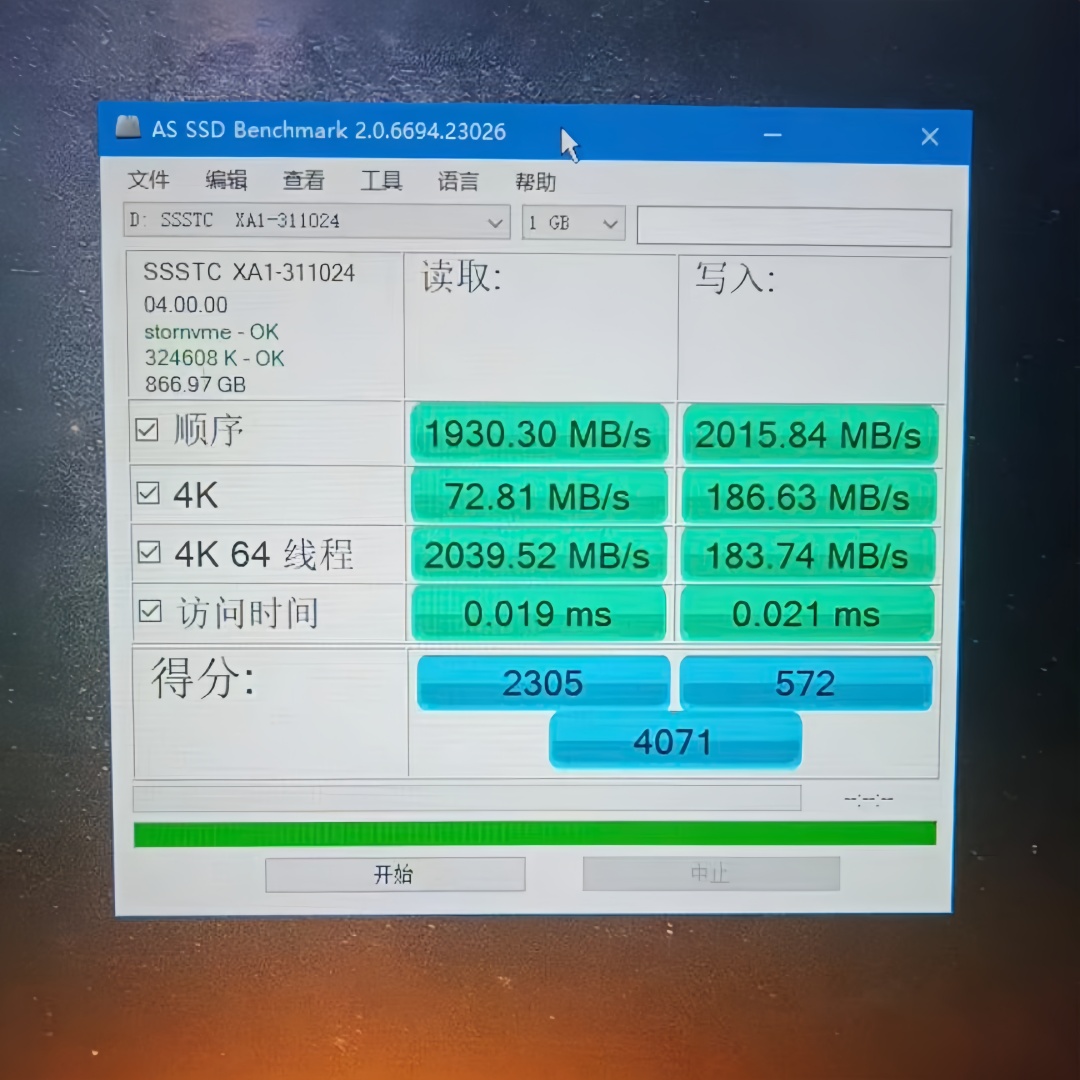Open the 工具 menu
1080x1080 pixels.
tap(381, 181)
